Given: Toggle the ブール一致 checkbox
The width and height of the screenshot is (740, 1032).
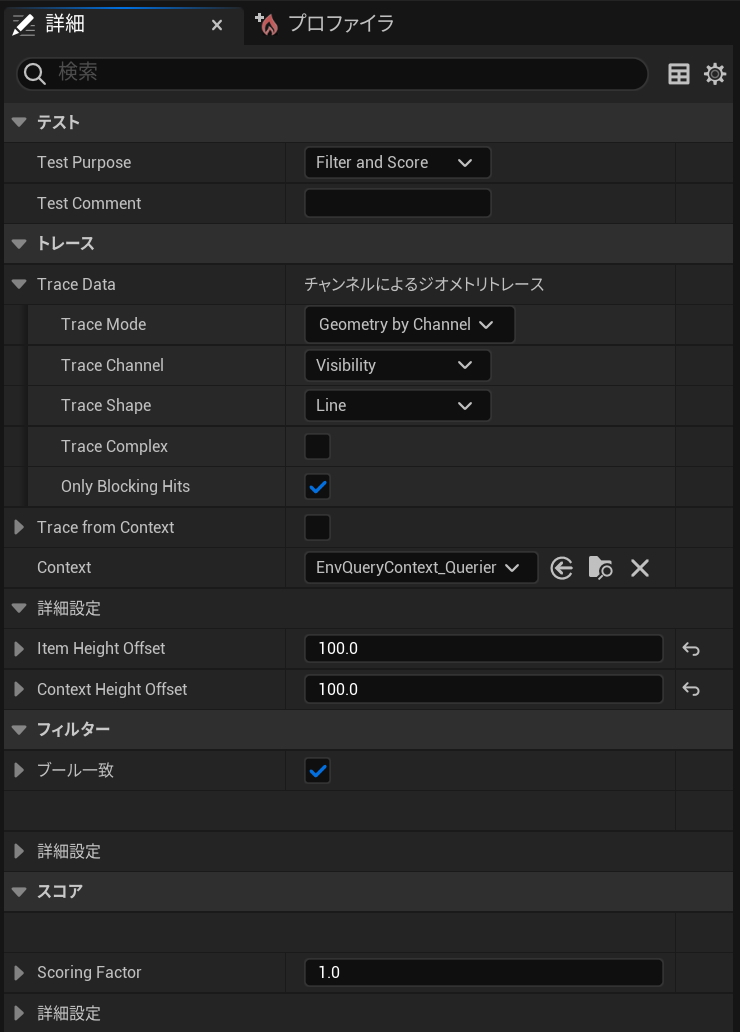Looking at the screenshot, I should point(318,771).
